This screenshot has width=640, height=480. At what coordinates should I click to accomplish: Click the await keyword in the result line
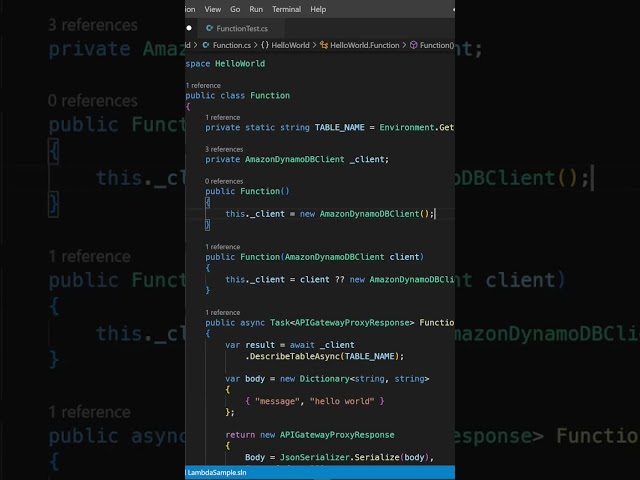[302, 345]
